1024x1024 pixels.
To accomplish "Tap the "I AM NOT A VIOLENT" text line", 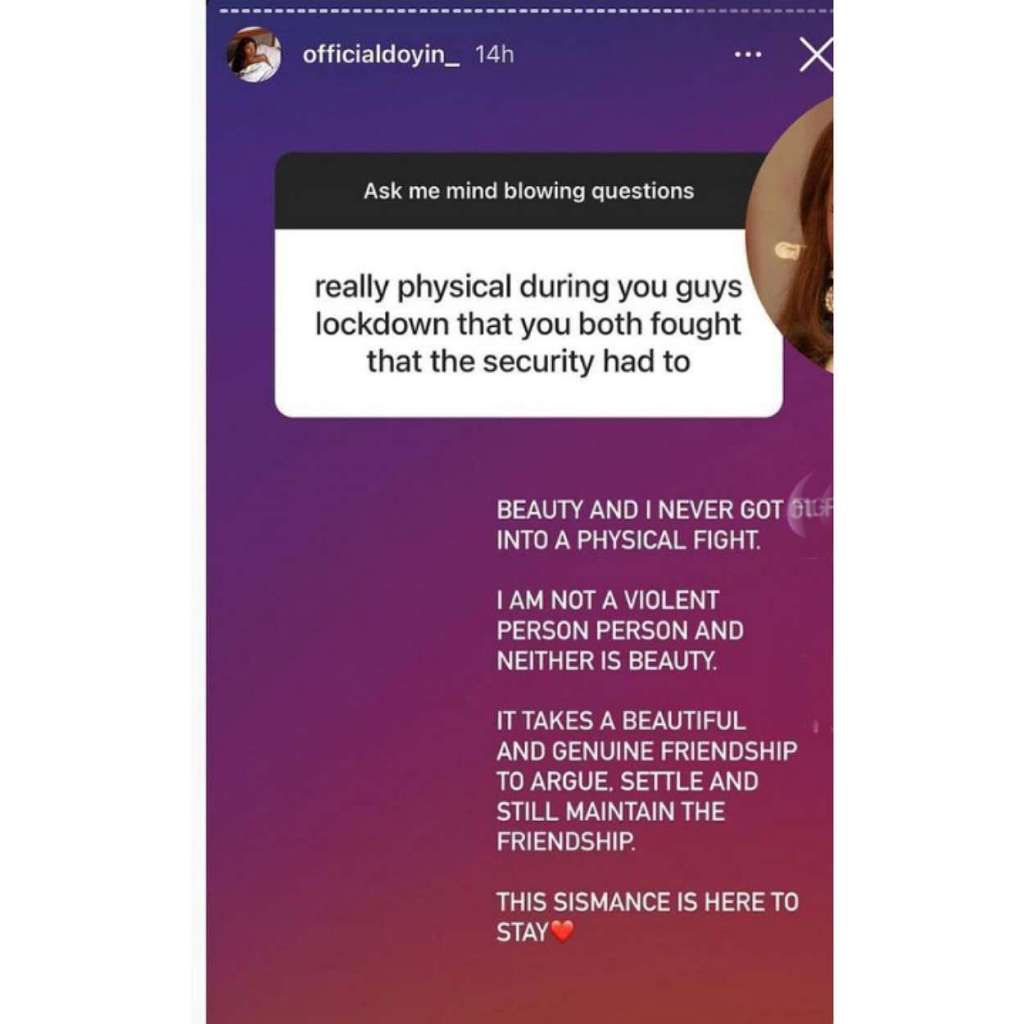I will pos(607,600).
